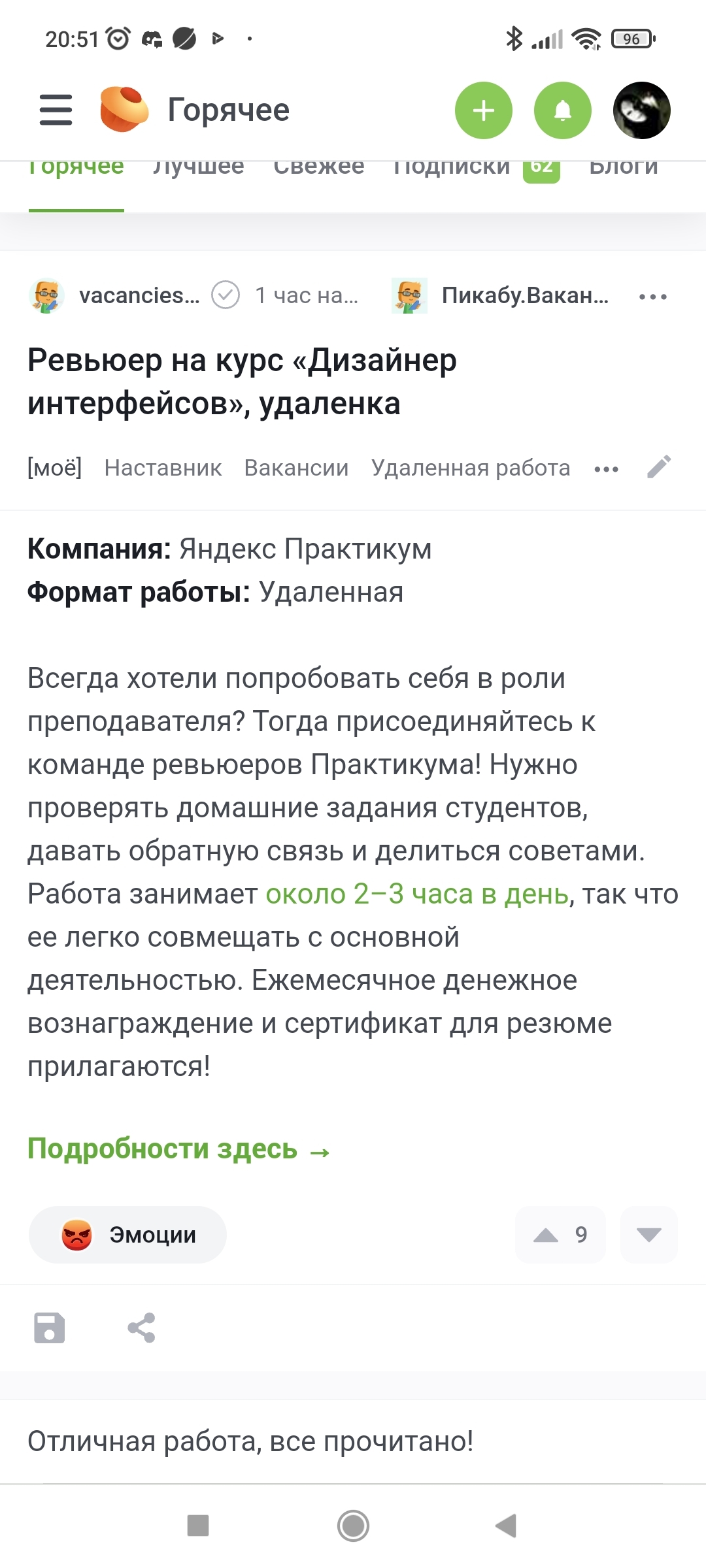Image resolution: width=706 pixels, height=1568 pixels.
Task: Open notifications bell
Action: click(x=563, y=110)
